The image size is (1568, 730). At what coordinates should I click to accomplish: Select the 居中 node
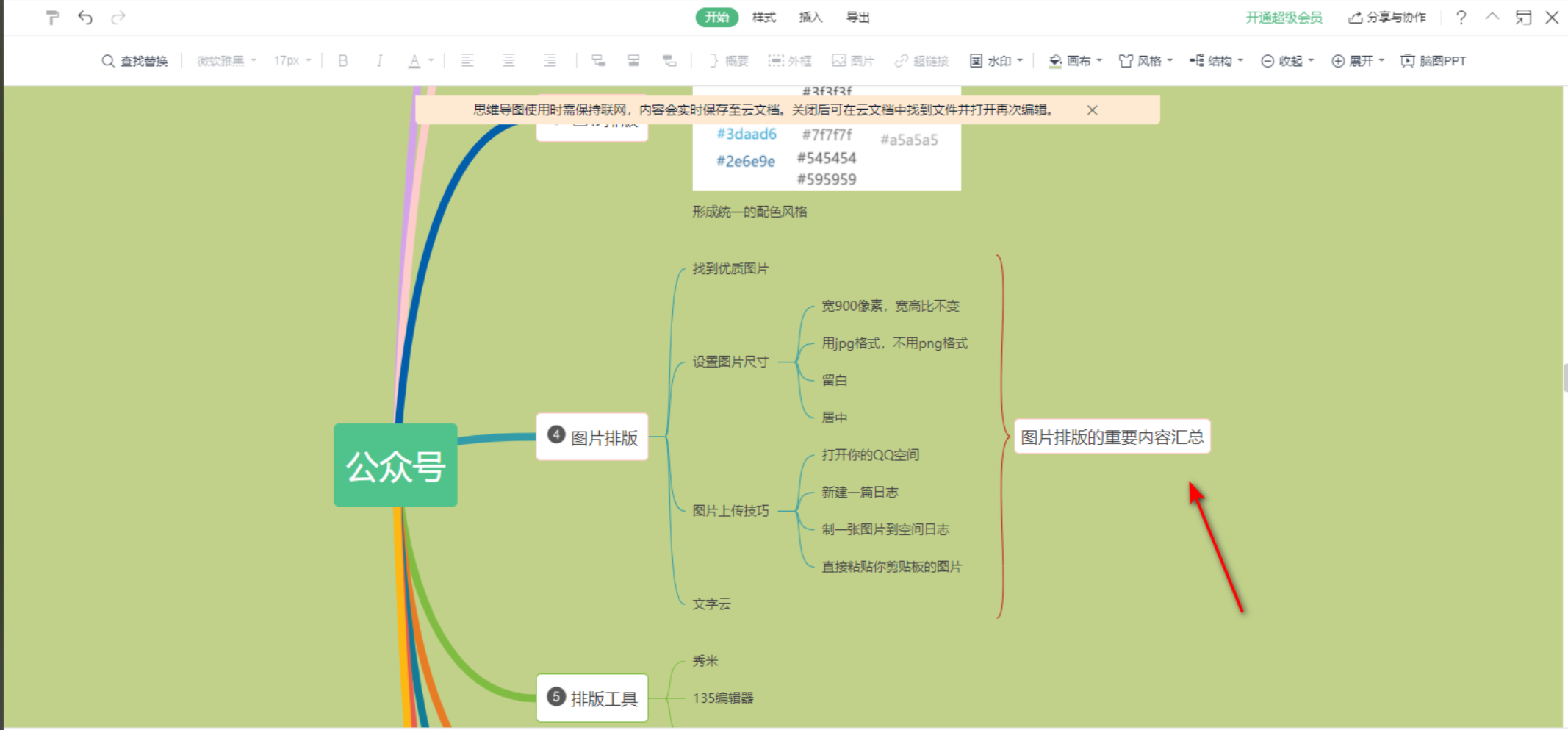(834, 418)
